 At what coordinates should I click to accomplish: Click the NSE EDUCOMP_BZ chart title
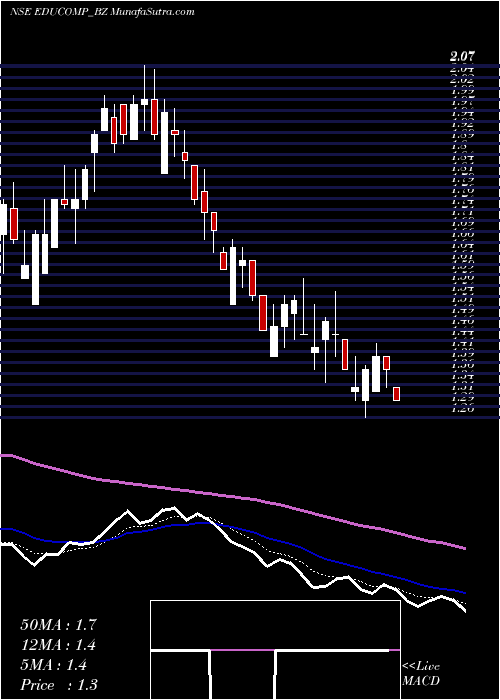[x=102, y=12]
